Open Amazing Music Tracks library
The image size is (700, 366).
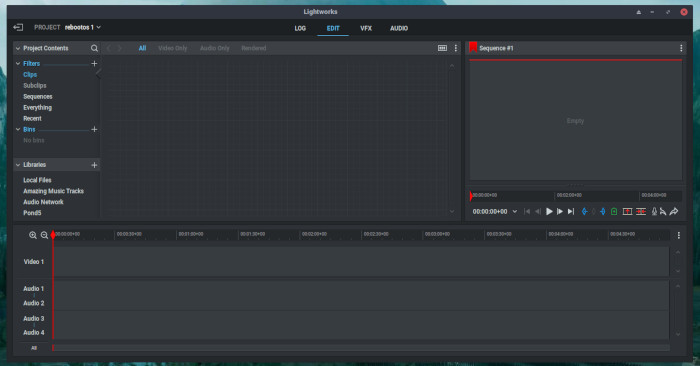54,191
